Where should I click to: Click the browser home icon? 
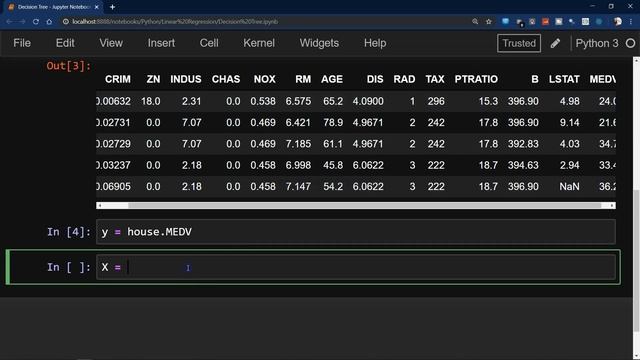49,22
